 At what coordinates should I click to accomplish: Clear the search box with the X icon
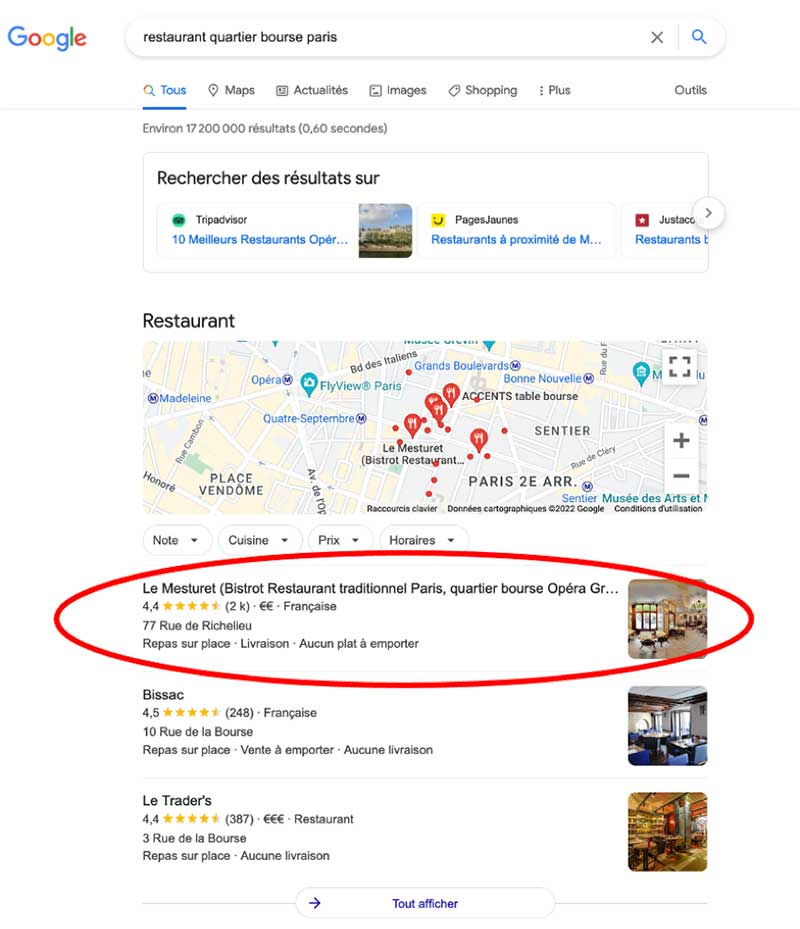pos(657,37)
